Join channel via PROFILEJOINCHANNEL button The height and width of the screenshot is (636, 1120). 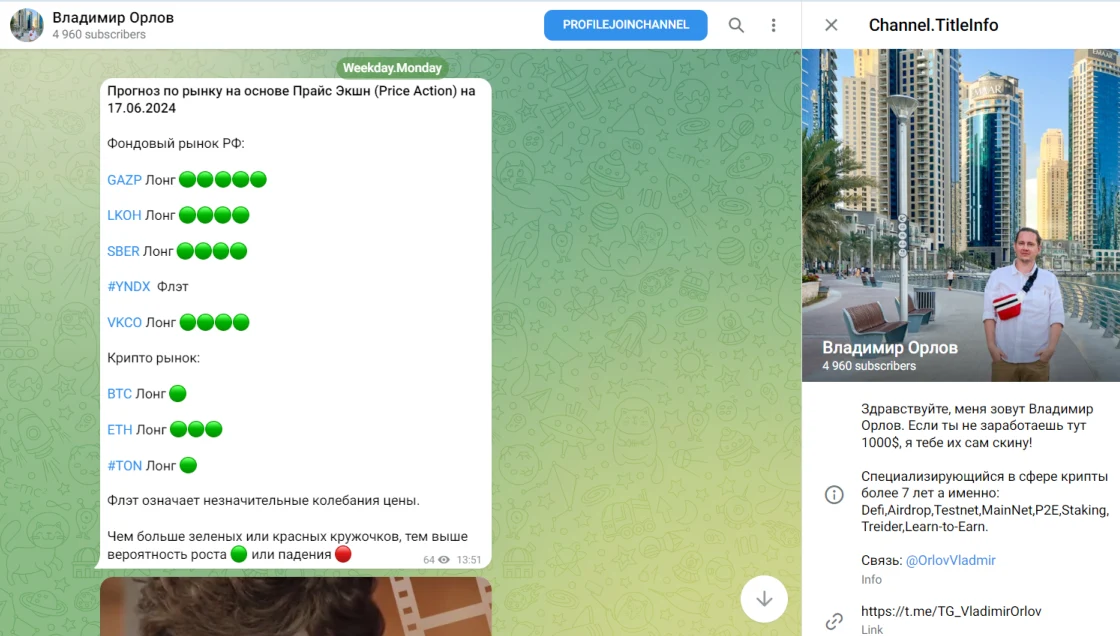click(x=626, y=25)
